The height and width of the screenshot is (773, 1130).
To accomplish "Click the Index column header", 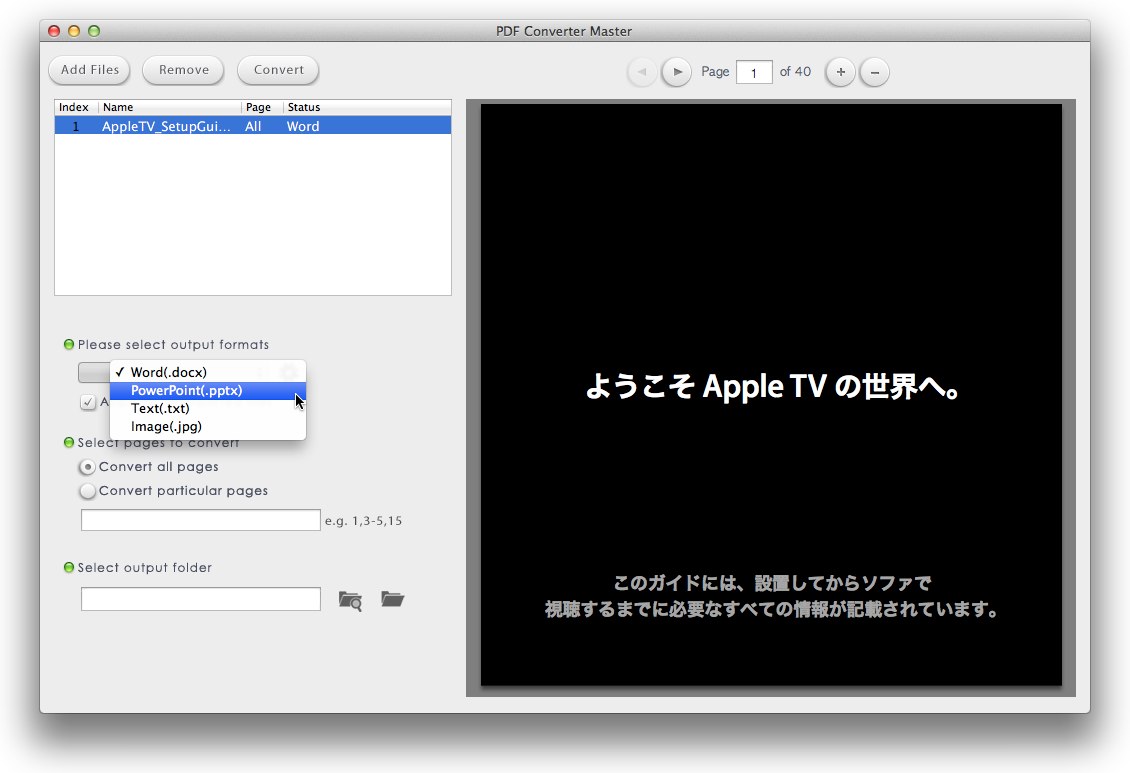I will (76, 107).
